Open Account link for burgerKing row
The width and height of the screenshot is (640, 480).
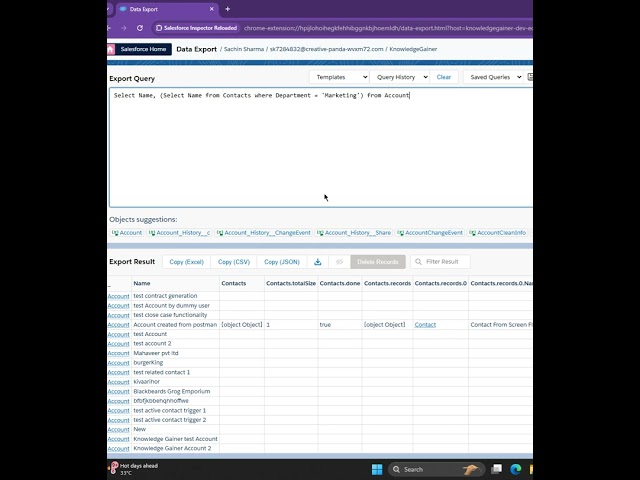pos(118,363)
